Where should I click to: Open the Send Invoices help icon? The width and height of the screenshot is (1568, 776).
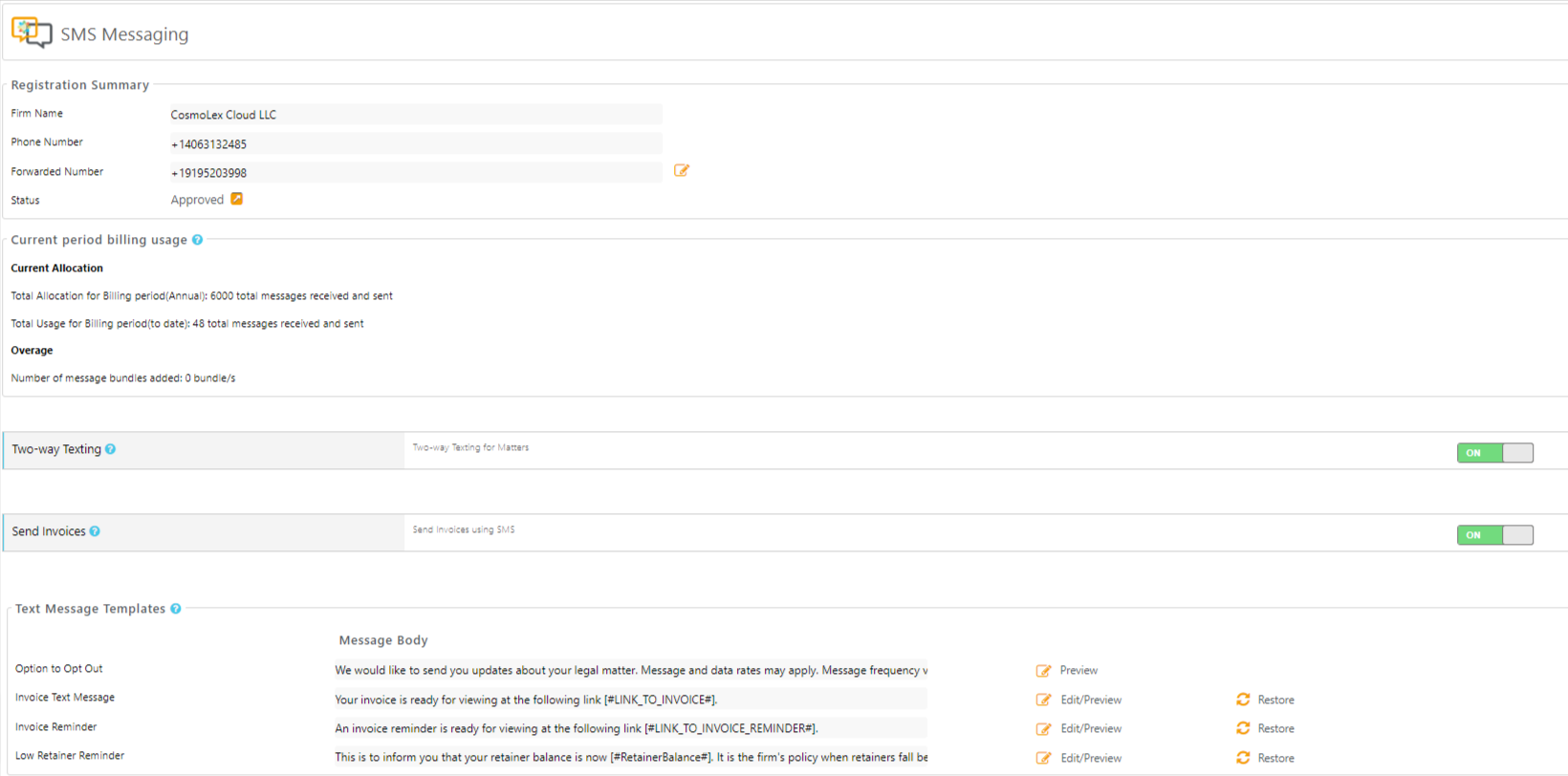coord(95,531)
